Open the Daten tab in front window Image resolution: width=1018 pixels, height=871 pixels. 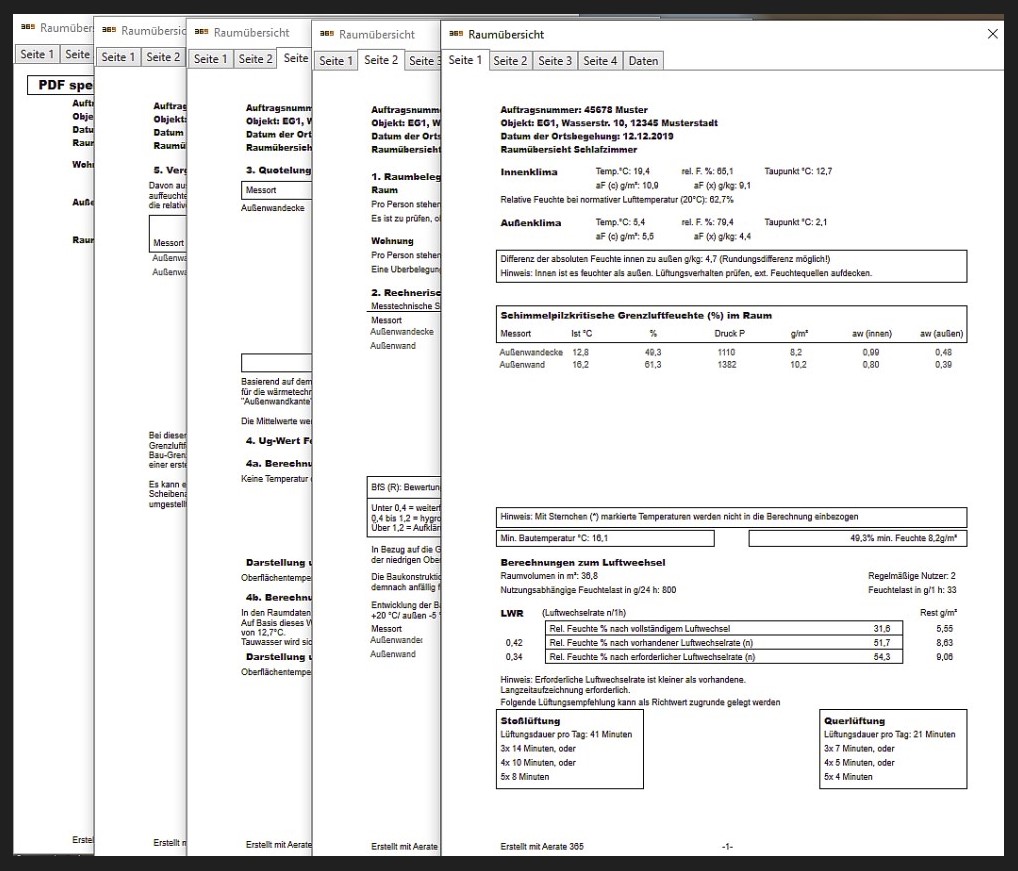tap(643, 60)
